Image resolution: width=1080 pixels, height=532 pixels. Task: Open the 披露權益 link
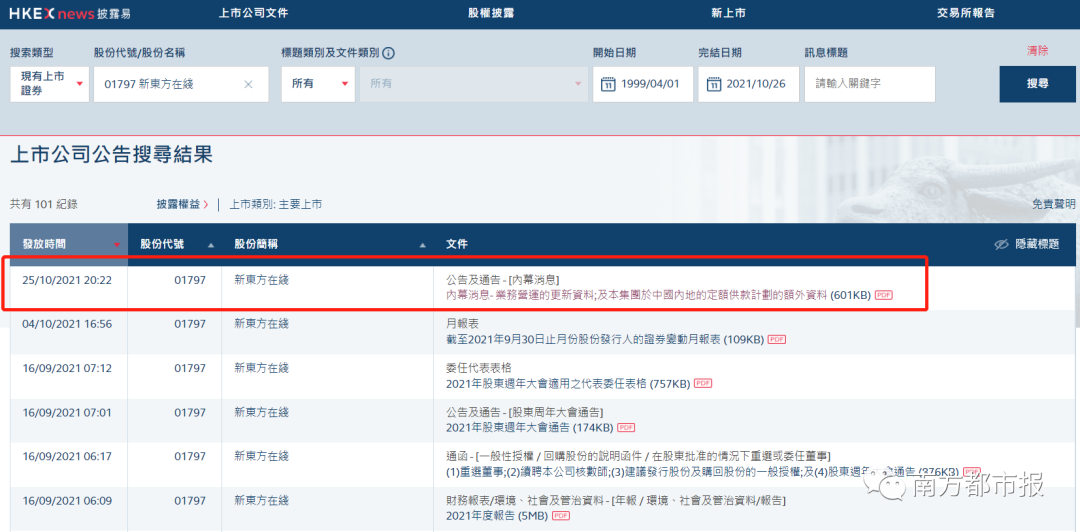182,204
